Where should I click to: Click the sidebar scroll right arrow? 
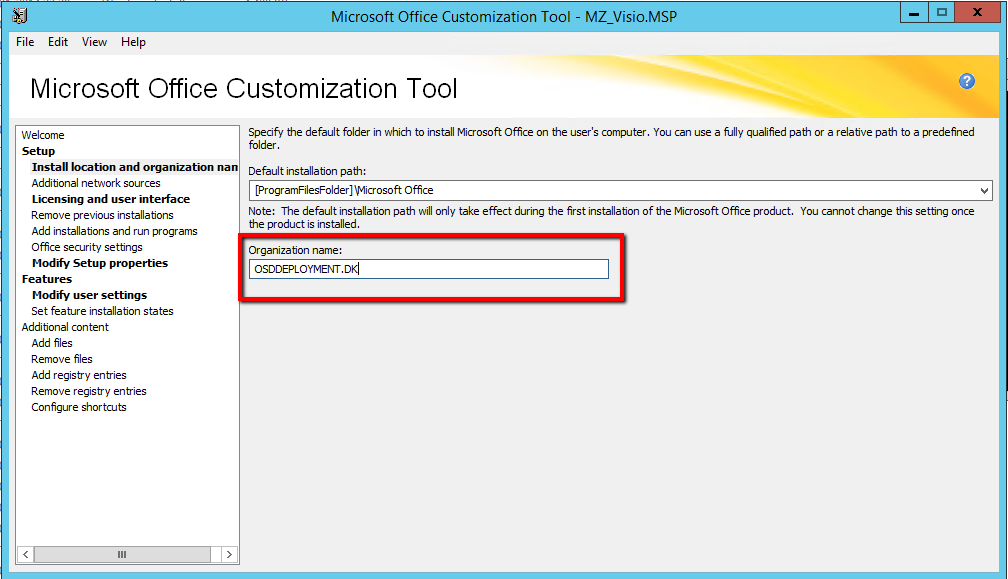coord(229,554)
